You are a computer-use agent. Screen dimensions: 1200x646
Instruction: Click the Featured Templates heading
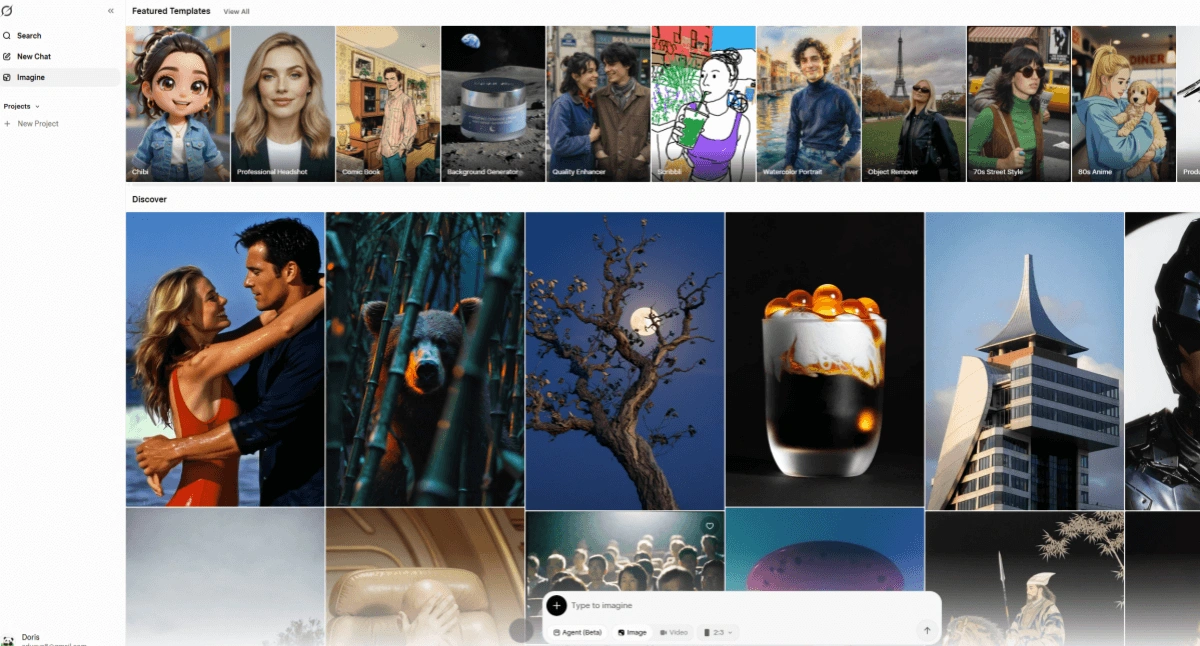171,11
